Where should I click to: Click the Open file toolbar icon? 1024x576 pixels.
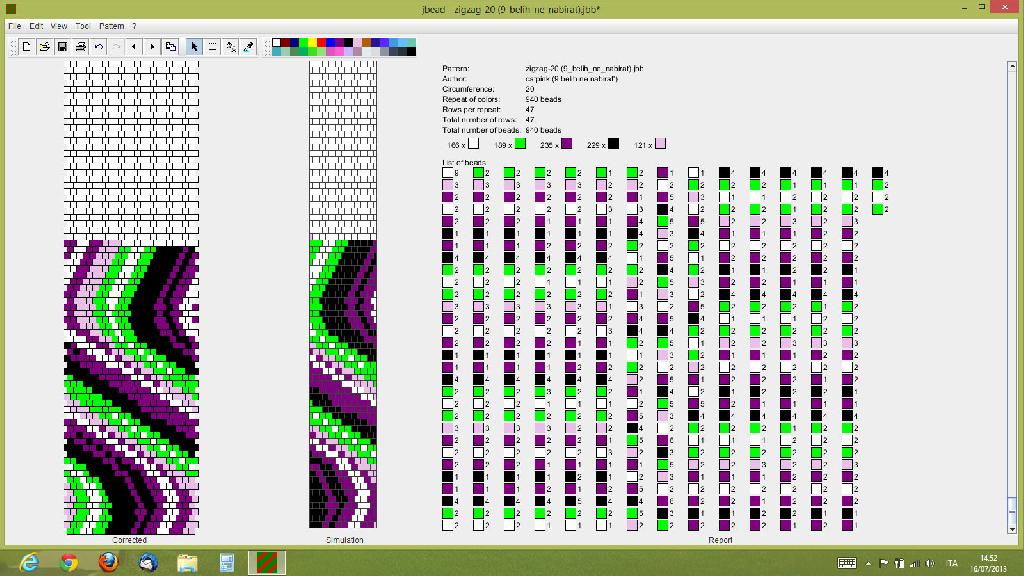coord(44,46)
